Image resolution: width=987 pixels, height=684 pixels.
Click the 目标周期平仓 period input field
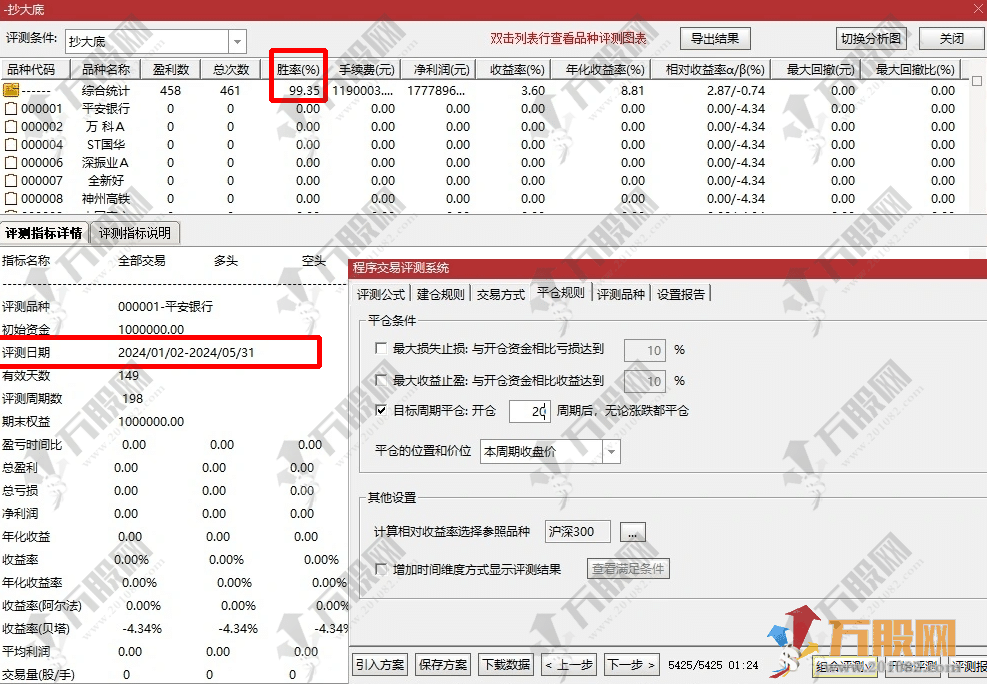(x=529, y=411)
